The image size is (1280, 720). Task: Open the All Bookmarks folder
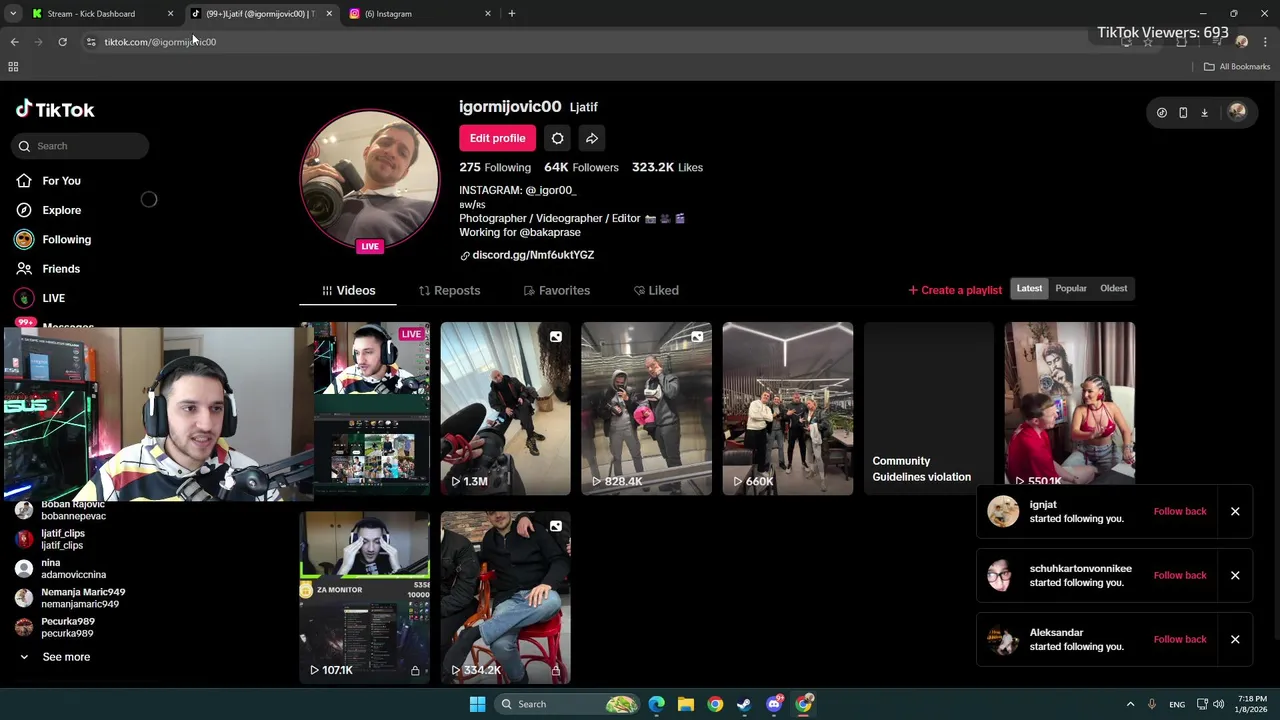point(1237,67)
